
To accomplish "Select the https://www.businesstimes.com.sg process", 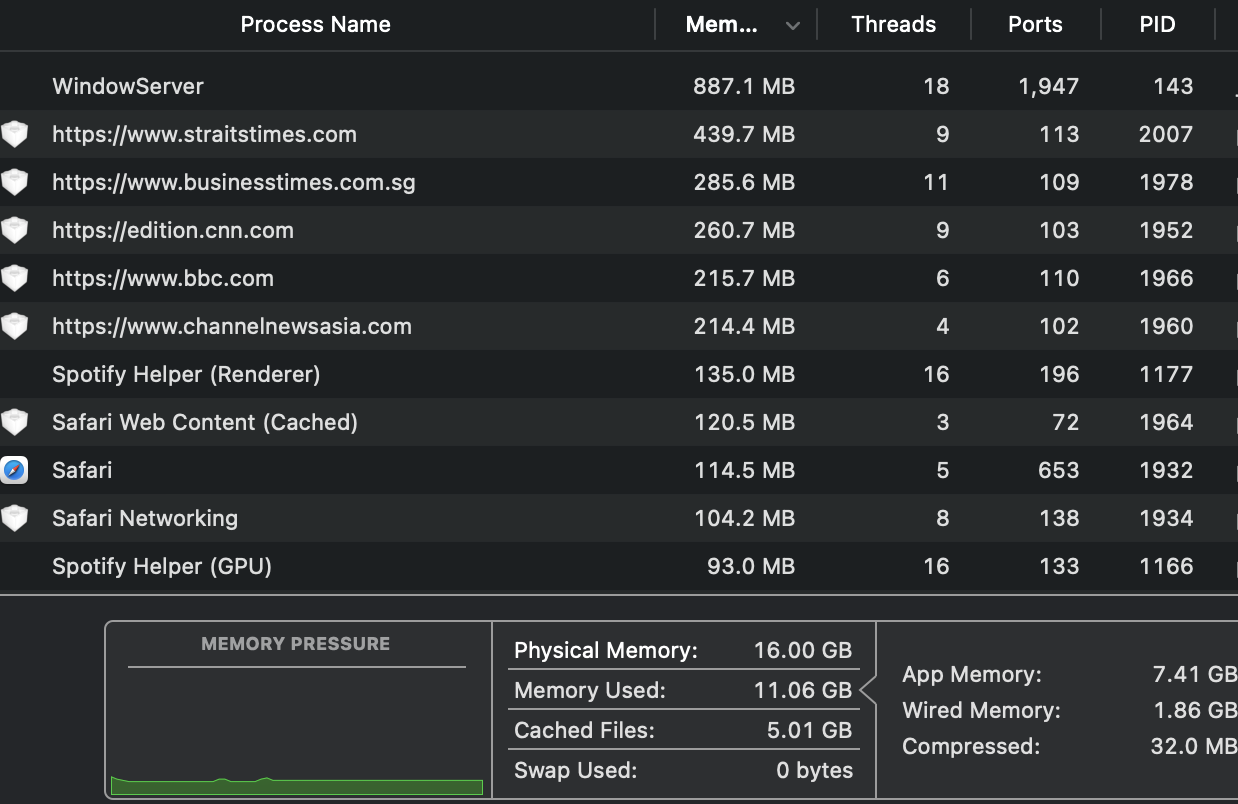I will (x=234, y=182).
